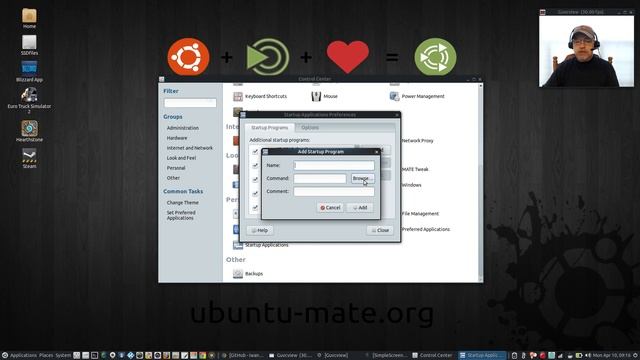This screenshot has height=360, width=640.
Task: Switch to Control Center task in panel
Action: 433,356
